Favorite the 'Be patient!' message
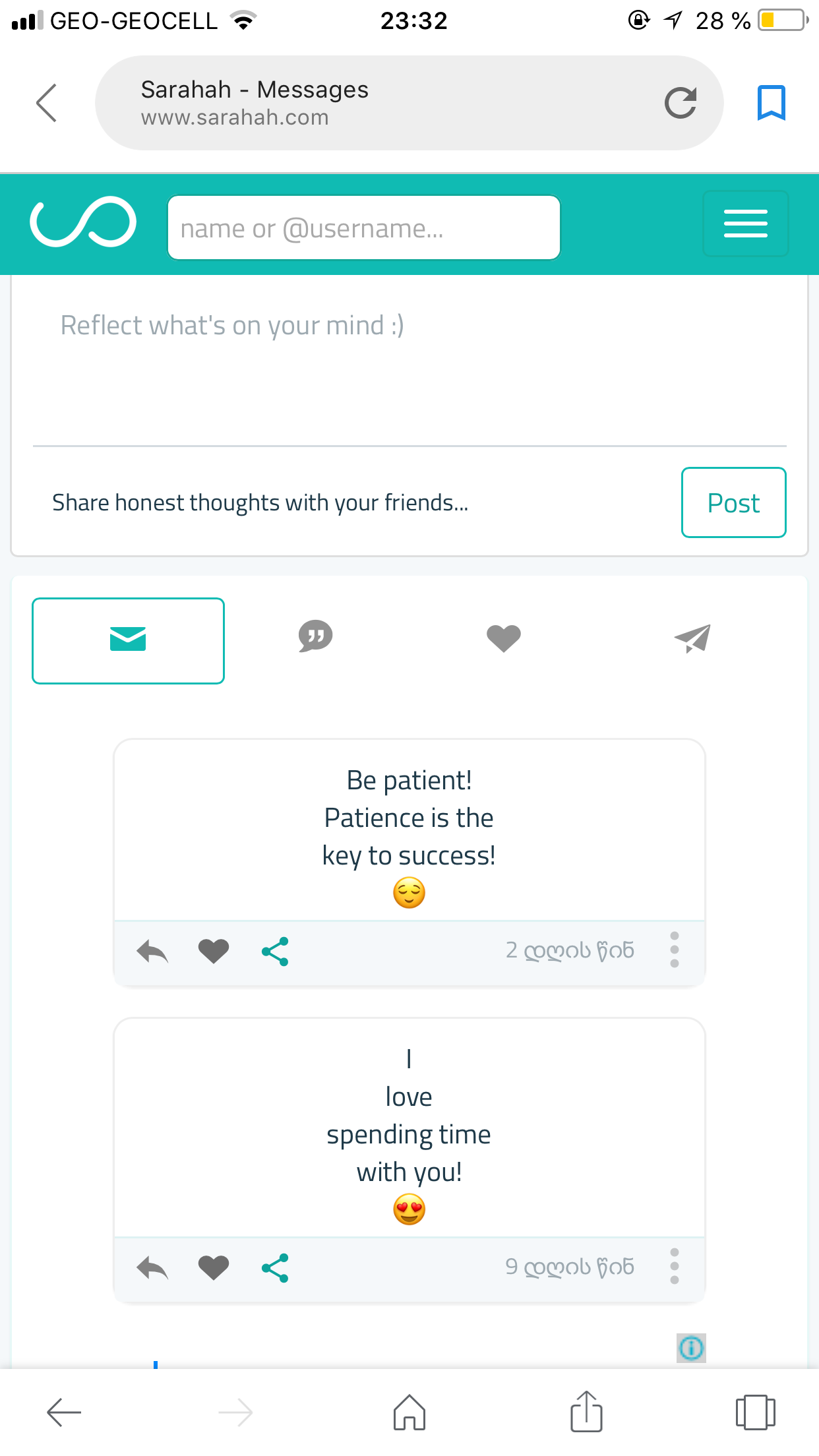This screenshot has width=819, height=1456. coord(214,951)
